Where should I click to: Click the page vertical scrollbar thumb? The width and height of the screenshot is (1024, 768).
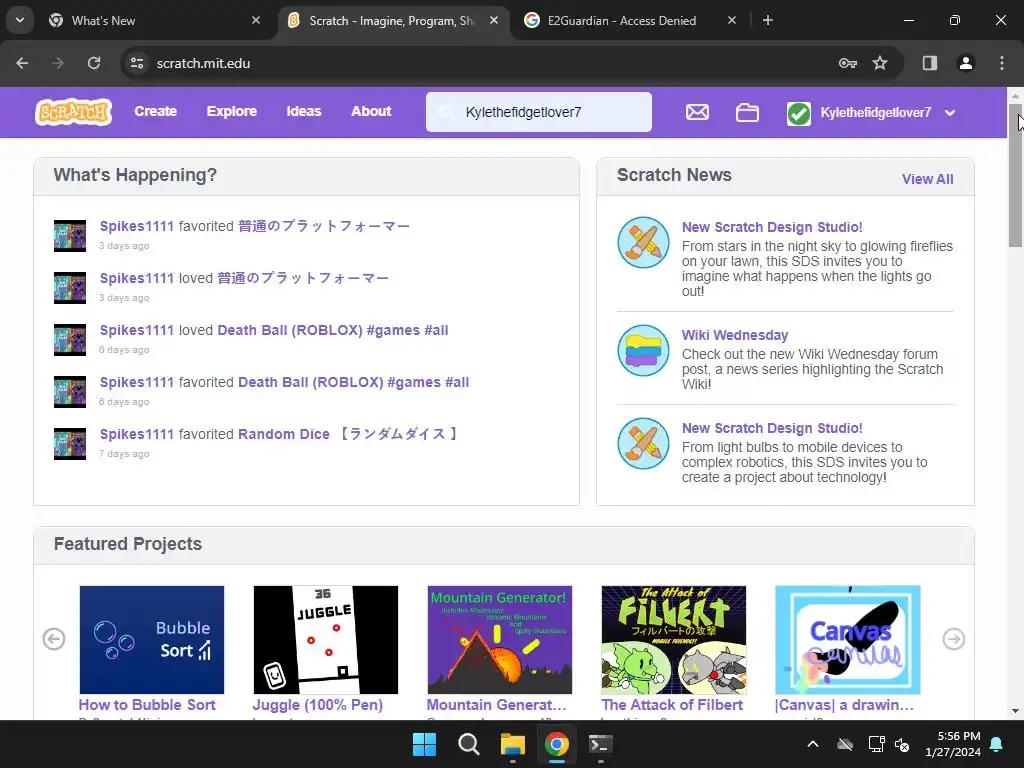1015,175
